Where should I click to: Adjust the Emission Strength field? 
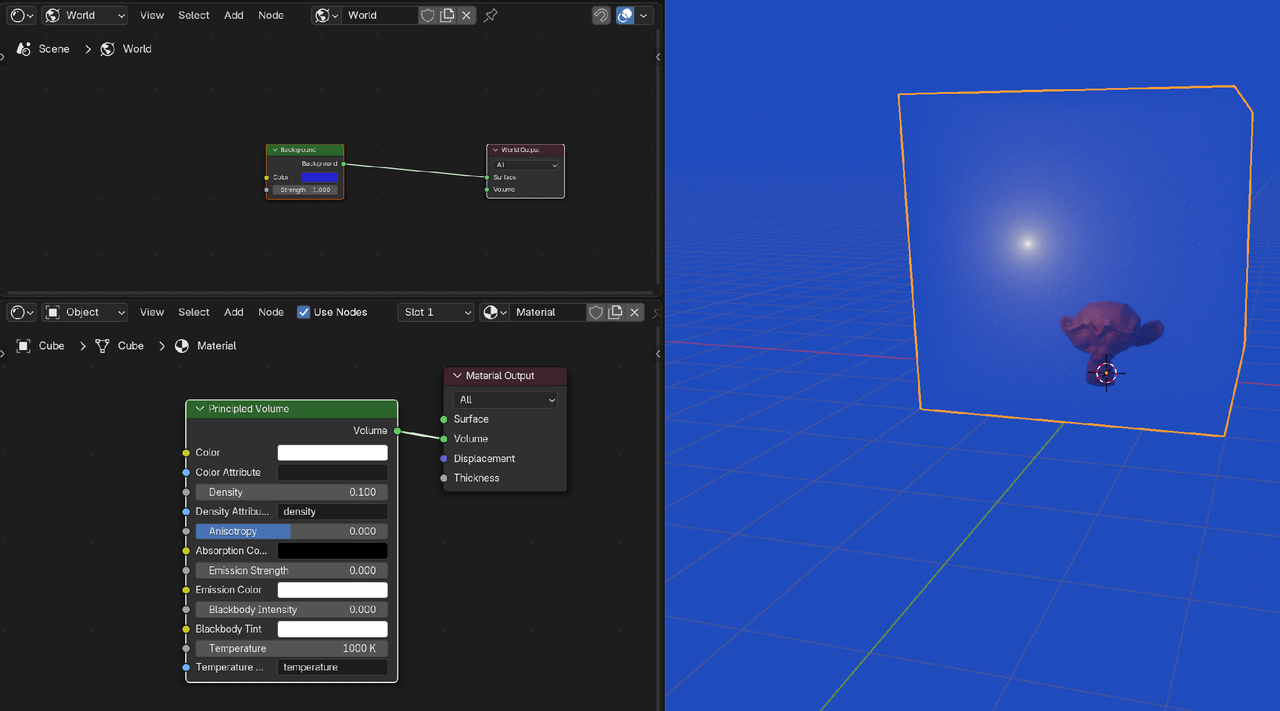point(291,570)
